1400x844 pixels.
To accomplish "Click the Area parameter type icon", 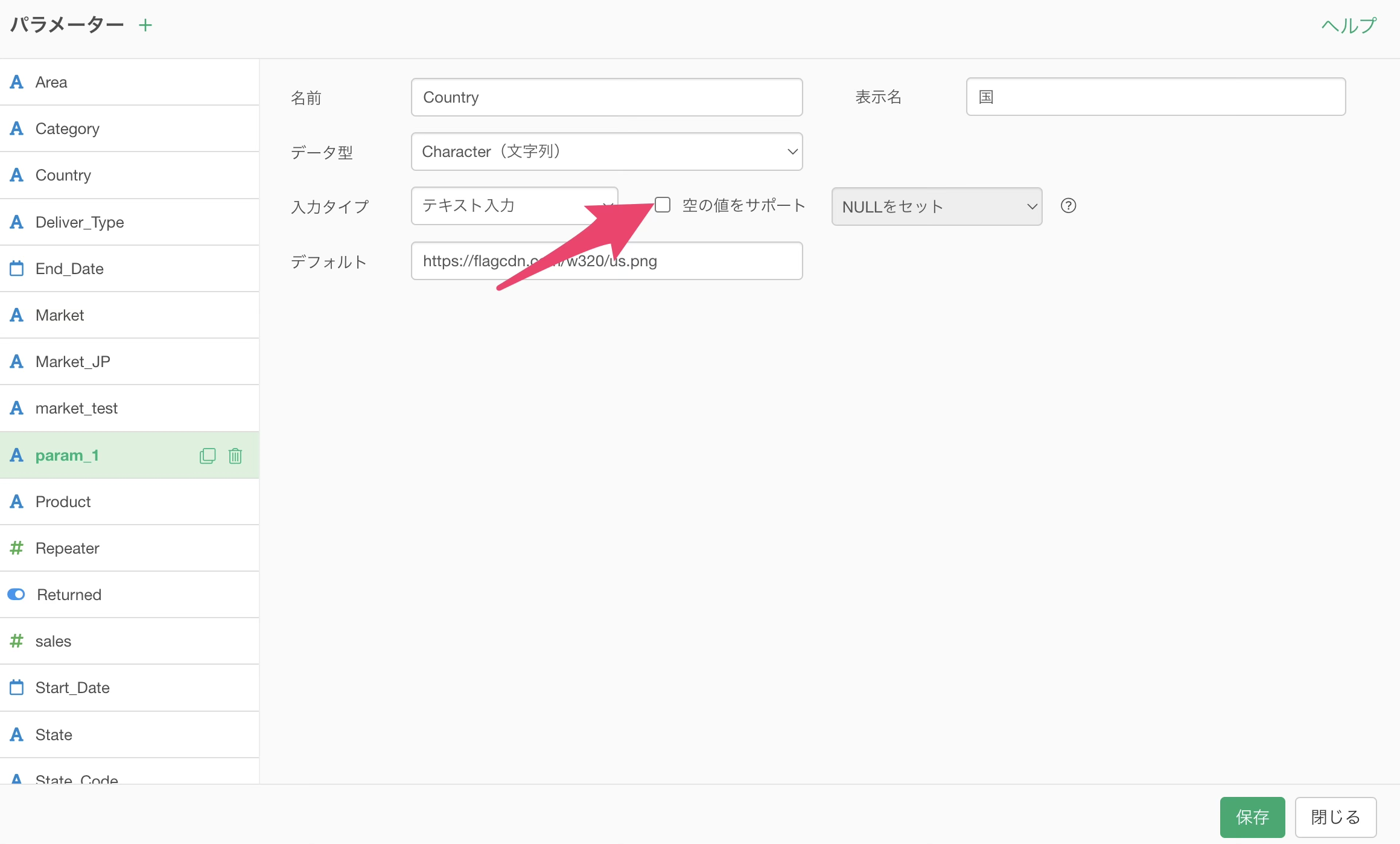I will [17, 82].
